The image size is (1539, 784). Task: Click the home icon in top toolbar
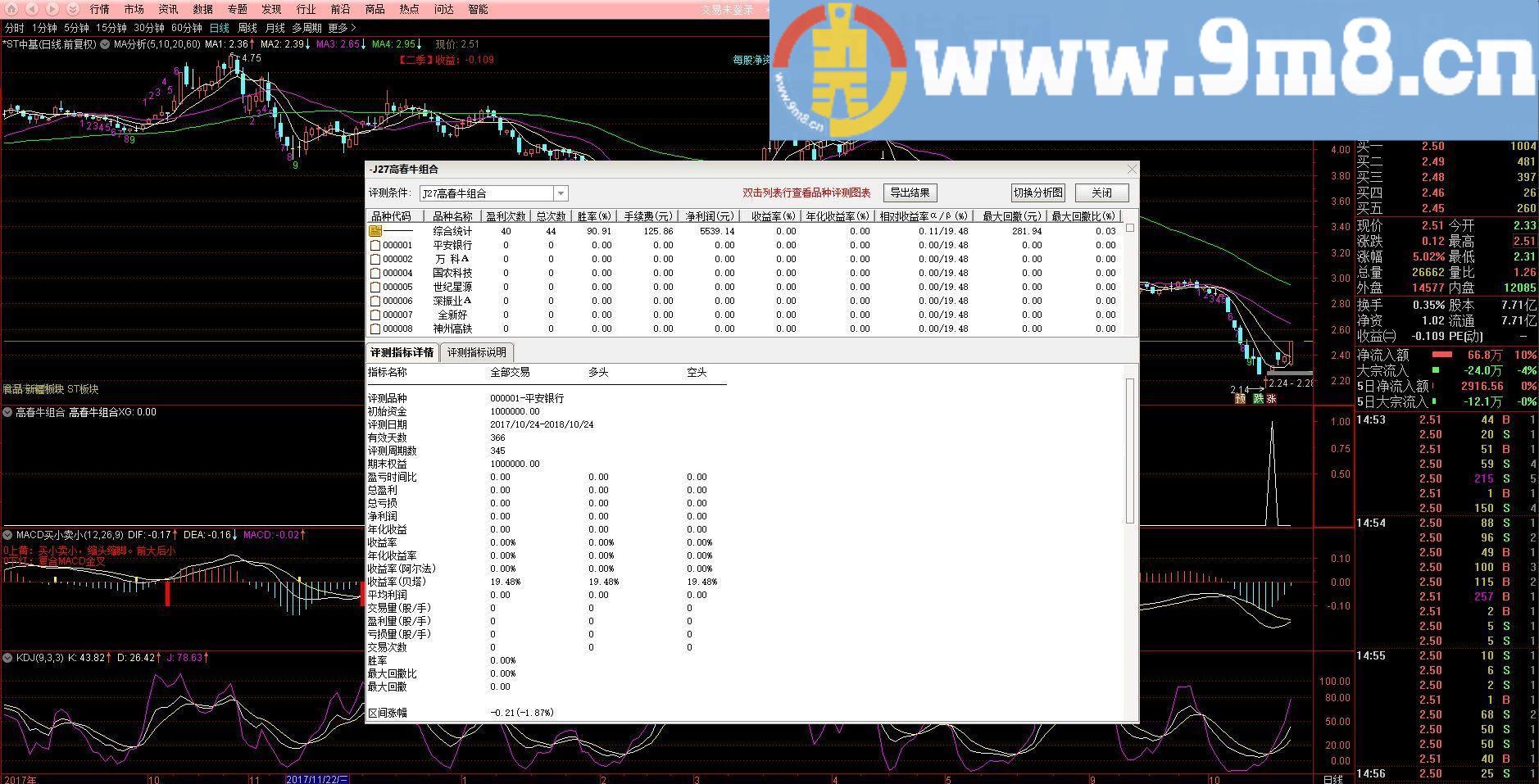(x=11, y=9)
